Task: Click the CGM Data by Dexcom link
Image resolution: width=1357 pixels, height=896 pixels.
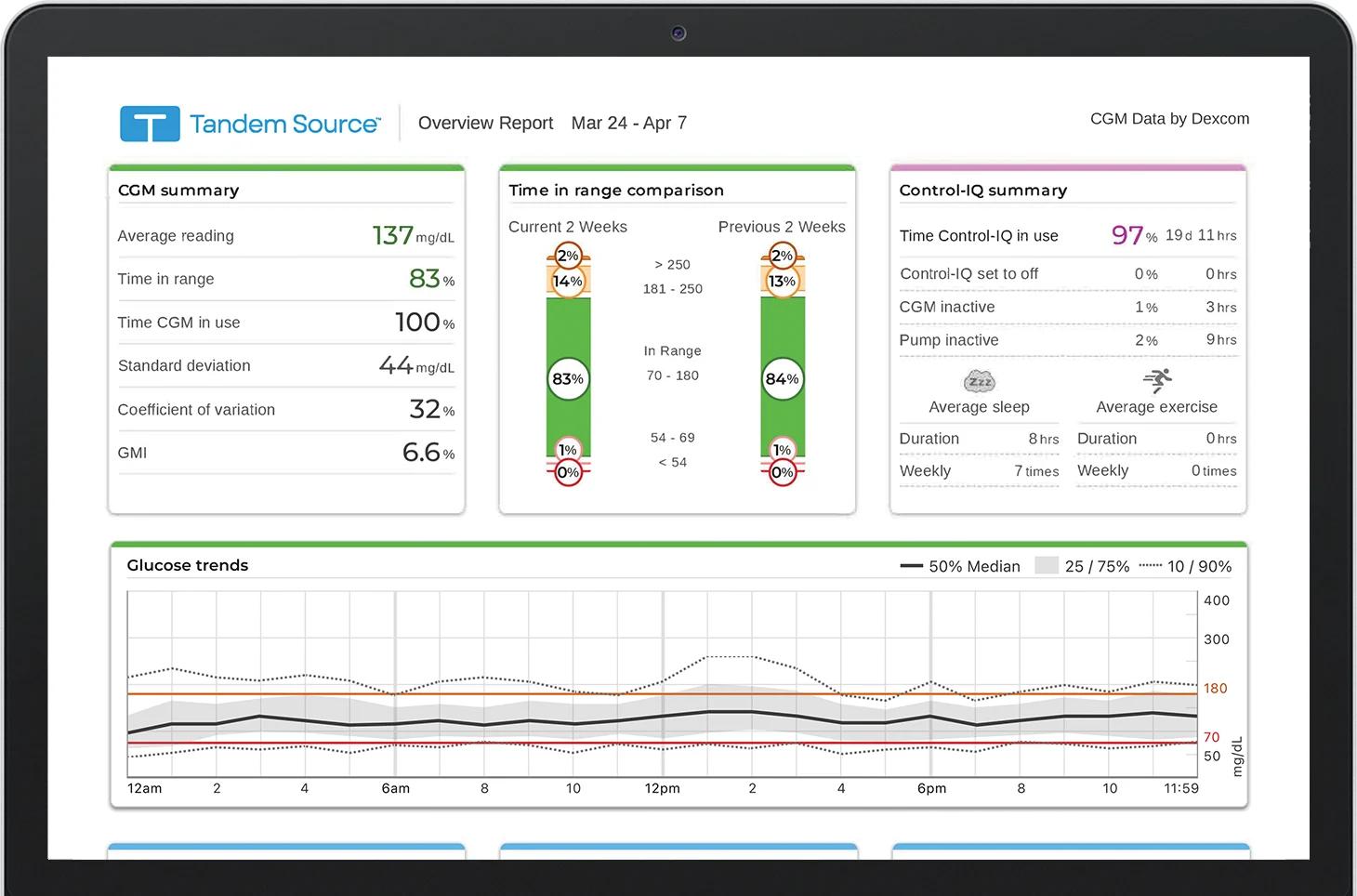Action: click(x=1169, y=118)
